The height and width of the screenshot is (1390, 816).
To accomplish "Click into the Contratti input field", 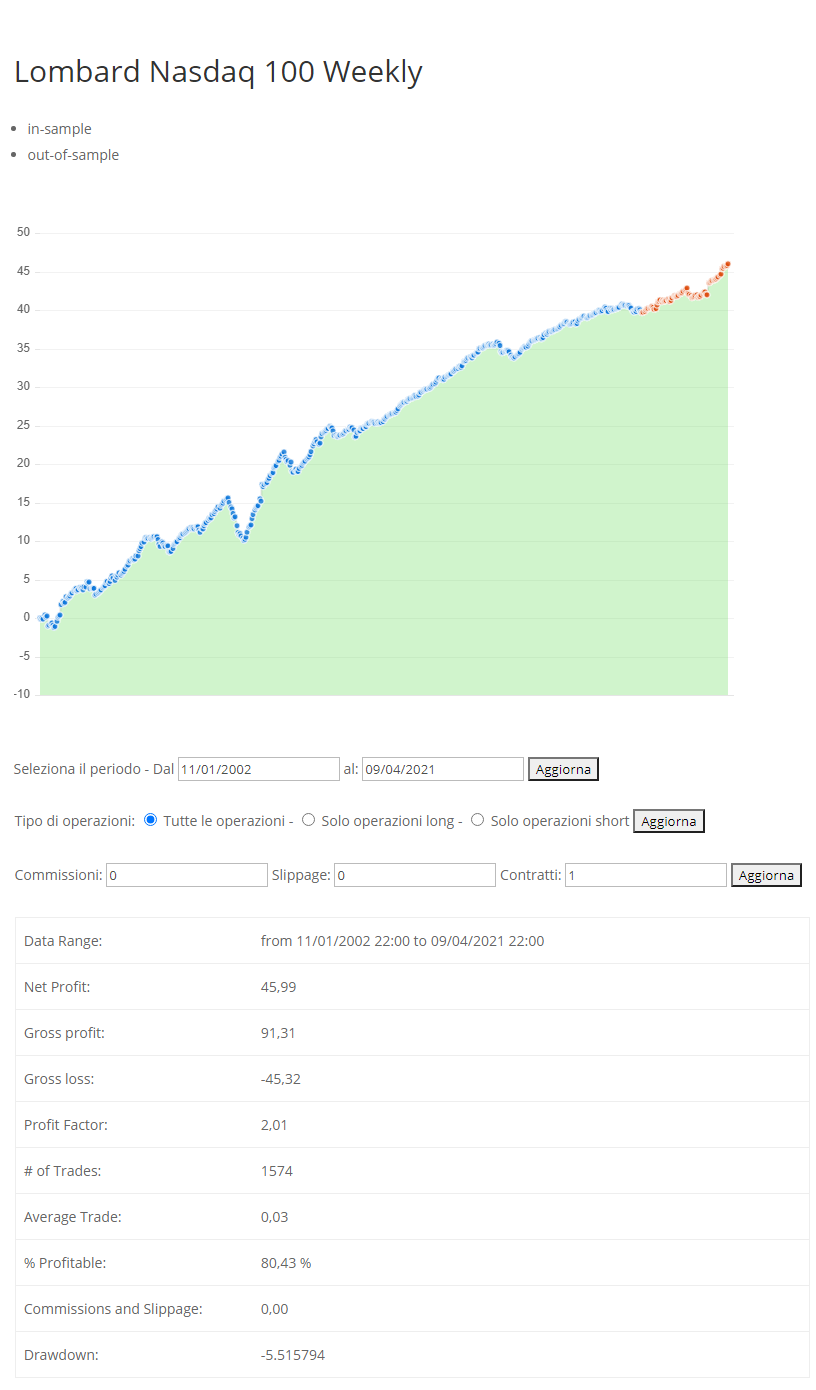I will pos(646,875).
